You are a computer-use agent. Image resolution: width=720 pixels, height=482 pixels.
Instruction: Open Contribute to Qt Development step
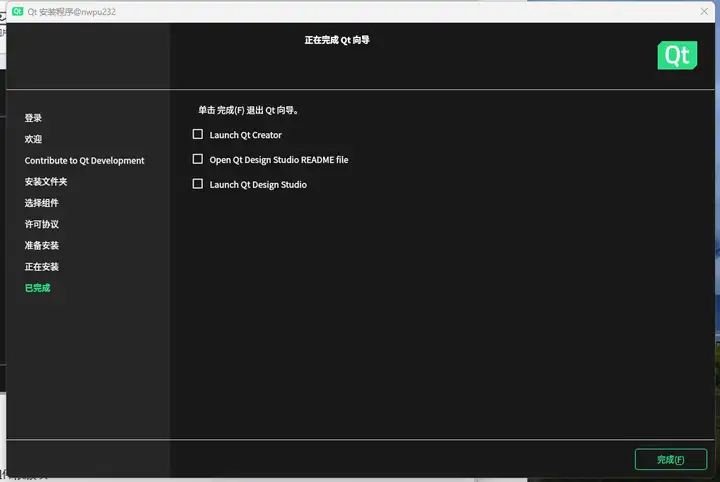click(84, 161)
